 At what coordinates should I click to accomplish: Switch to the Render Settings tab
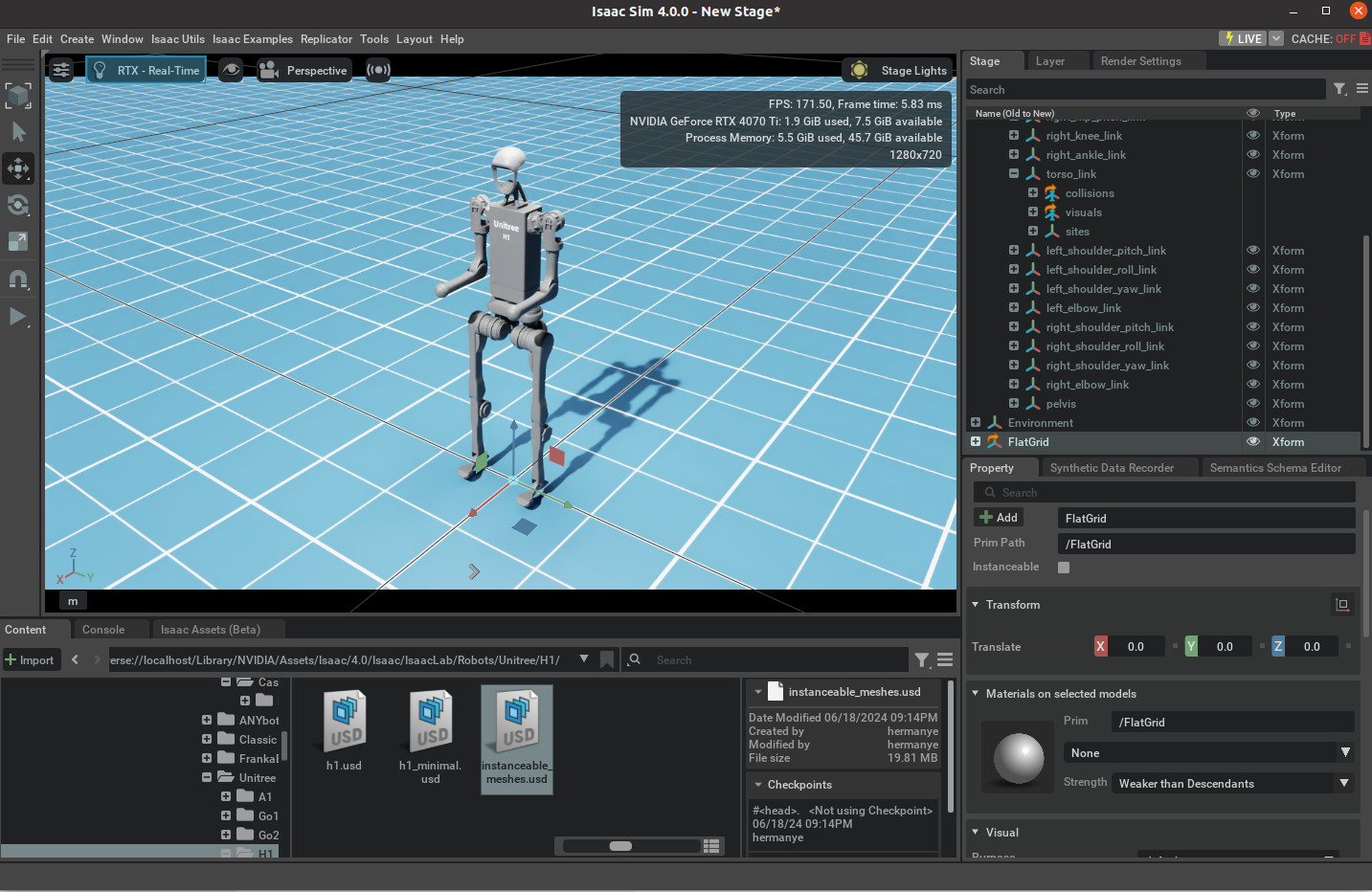click(1140, 61)
